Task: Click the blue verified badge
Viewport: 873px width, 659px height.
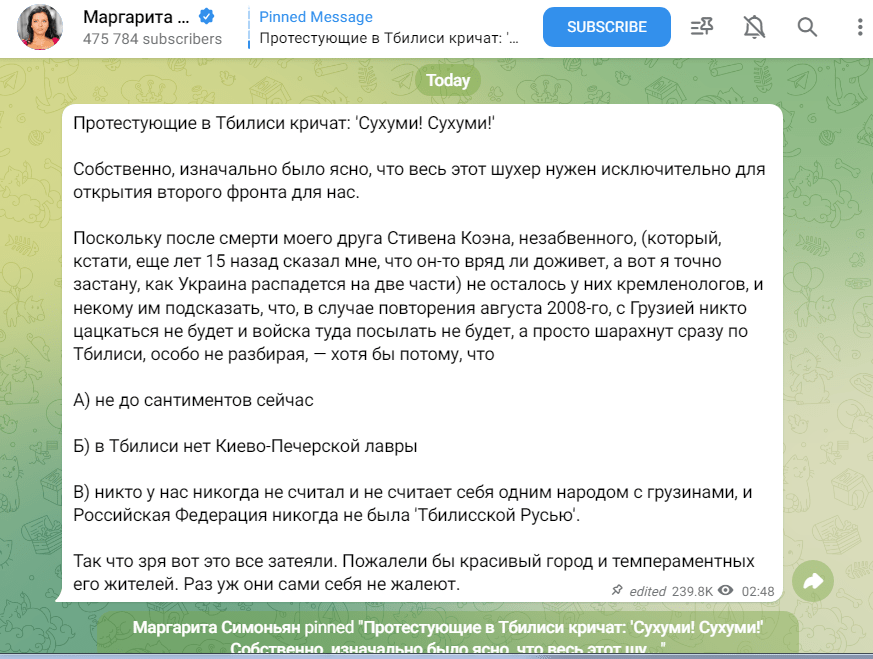Action: 206,17
